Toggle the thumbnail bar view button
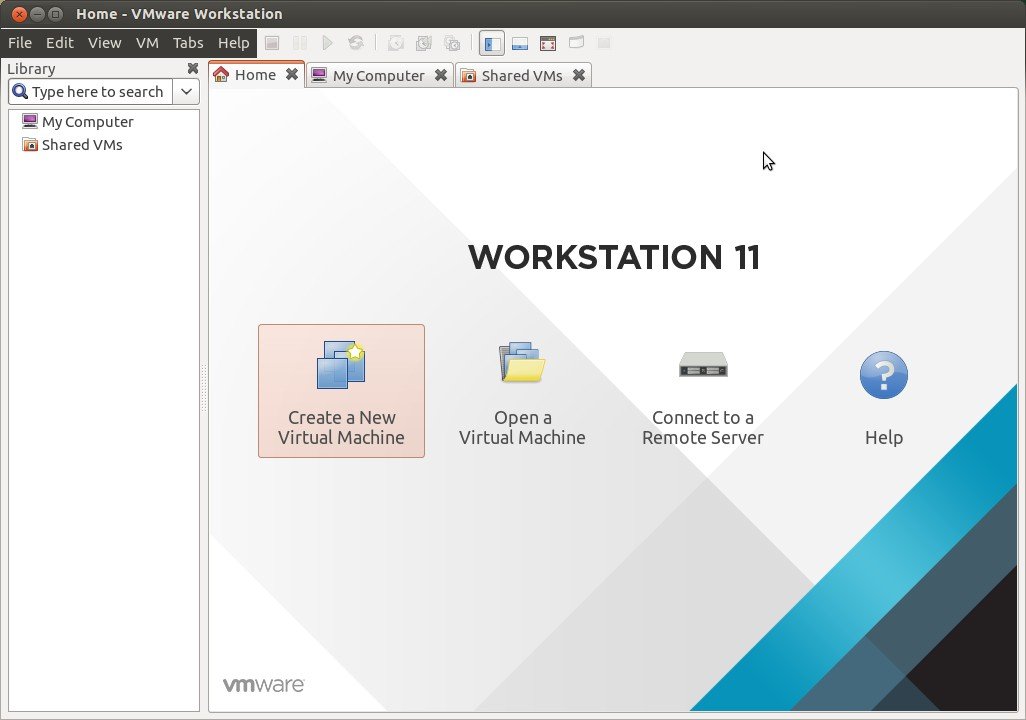Viewport: 1026px width, 720px height. (x=520, y=43)
